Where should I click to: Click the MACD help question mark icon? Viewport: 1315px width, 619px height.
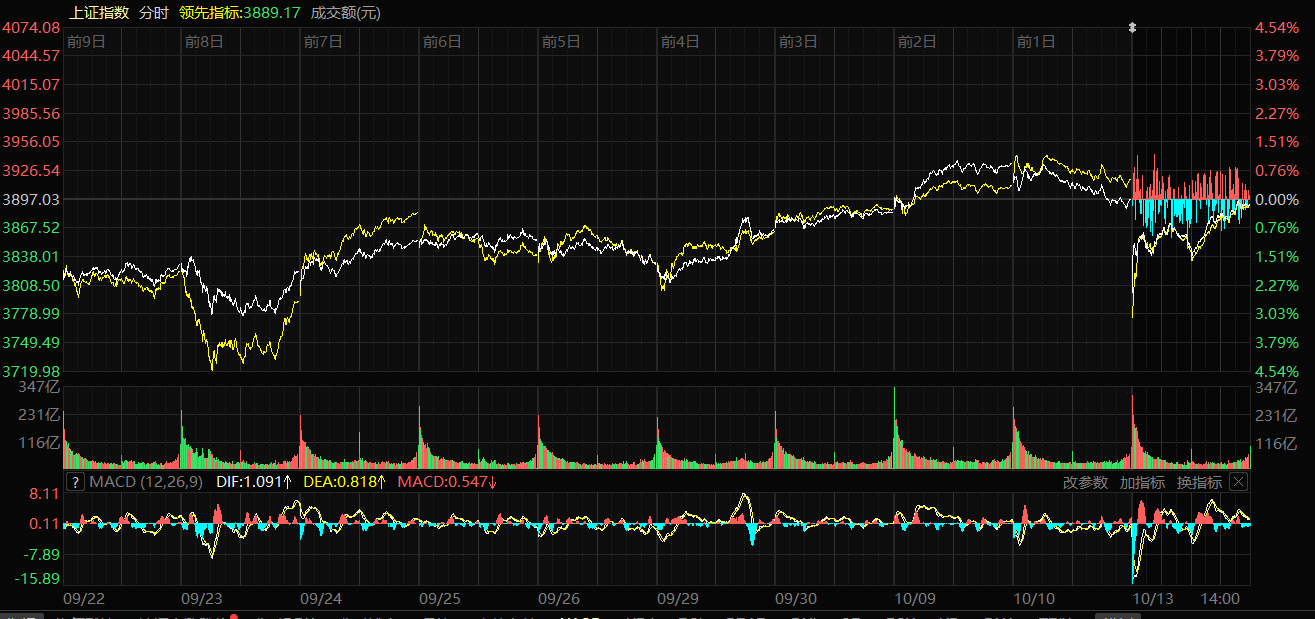[x=74, y=482]
